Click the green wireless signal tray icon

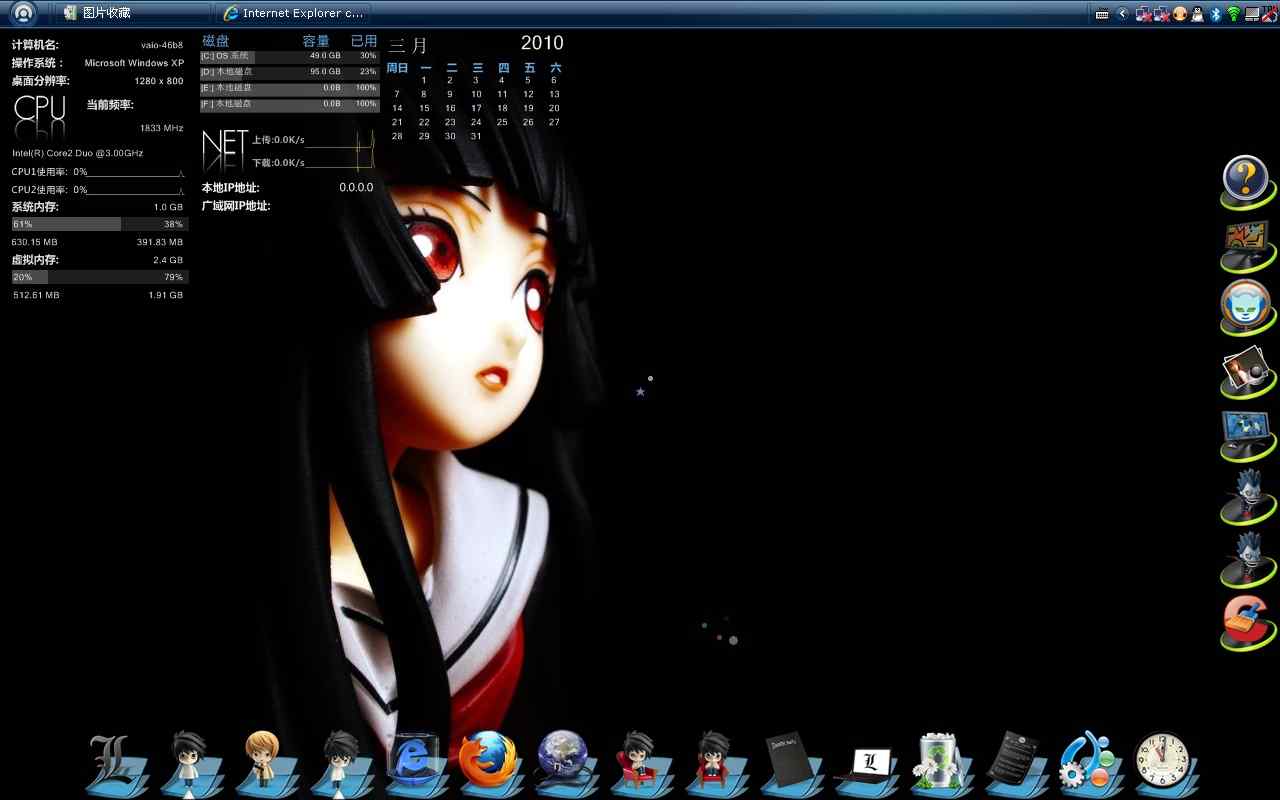[1233, 14]
